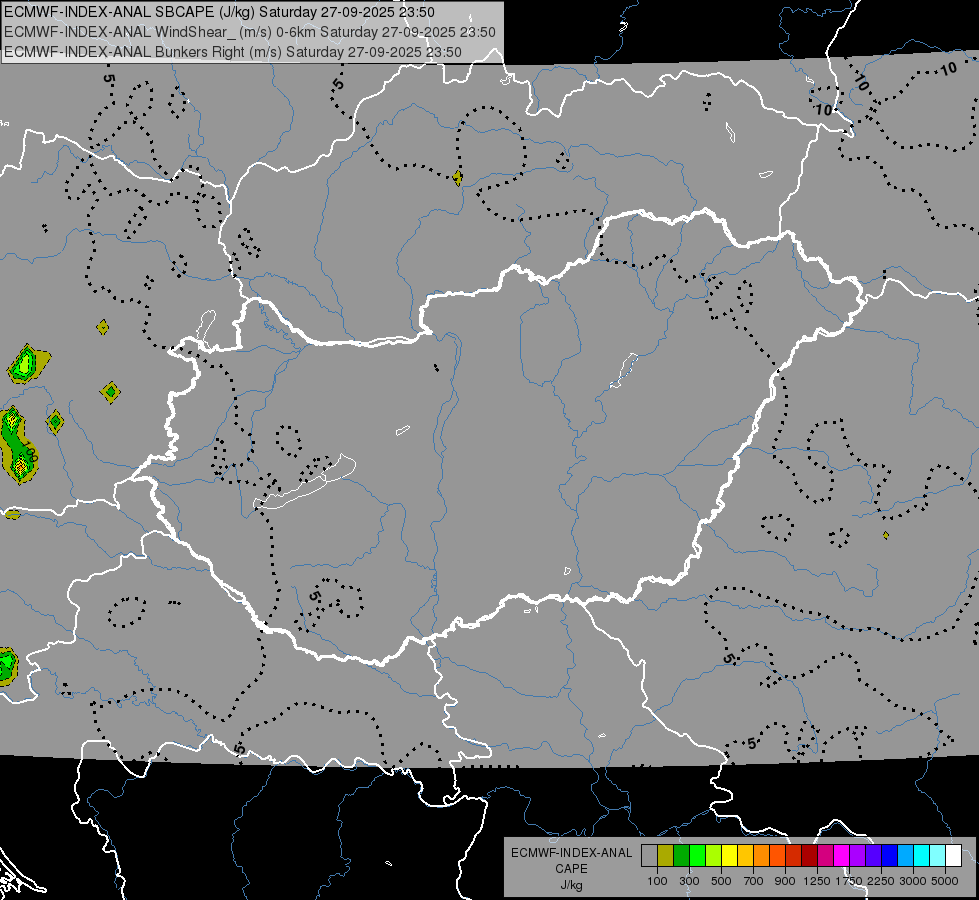Click the WindShear_ (m/s) 0-6km title line
This screenshot has width=979, height=900.
tap(250, 32)
